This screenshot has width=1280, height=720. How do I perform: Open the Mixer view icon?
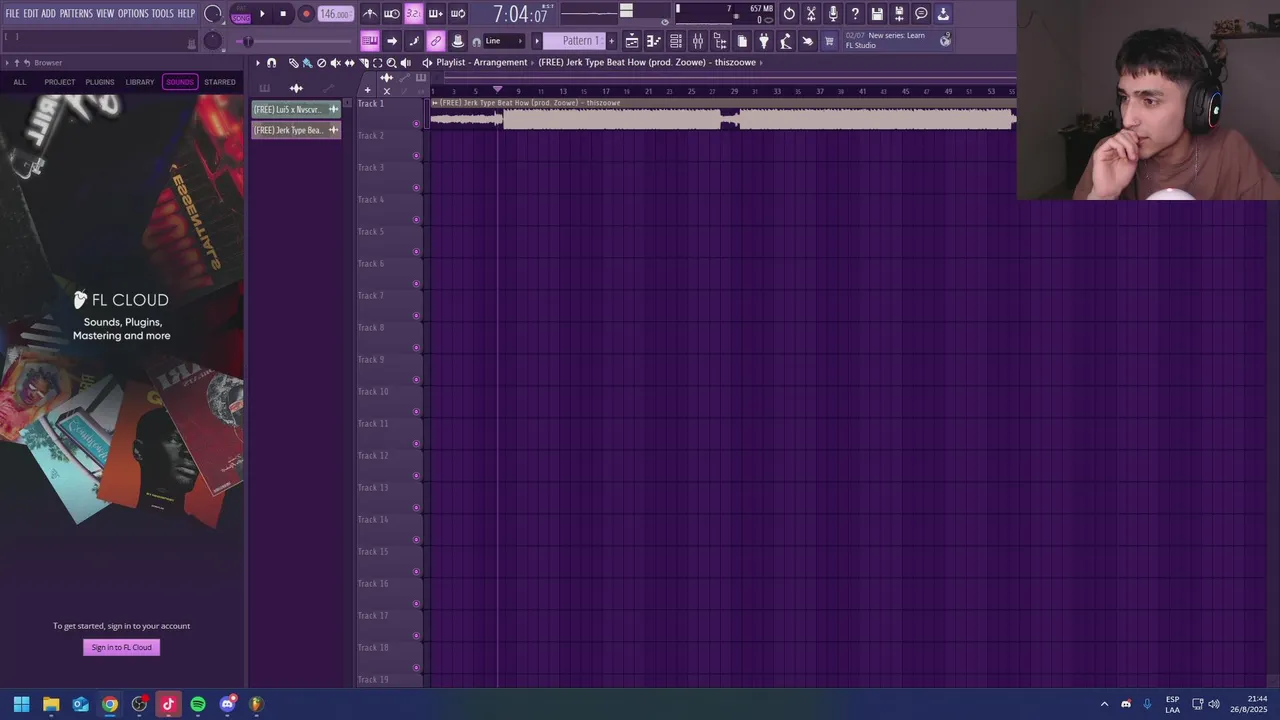click(x=698, y=41)
